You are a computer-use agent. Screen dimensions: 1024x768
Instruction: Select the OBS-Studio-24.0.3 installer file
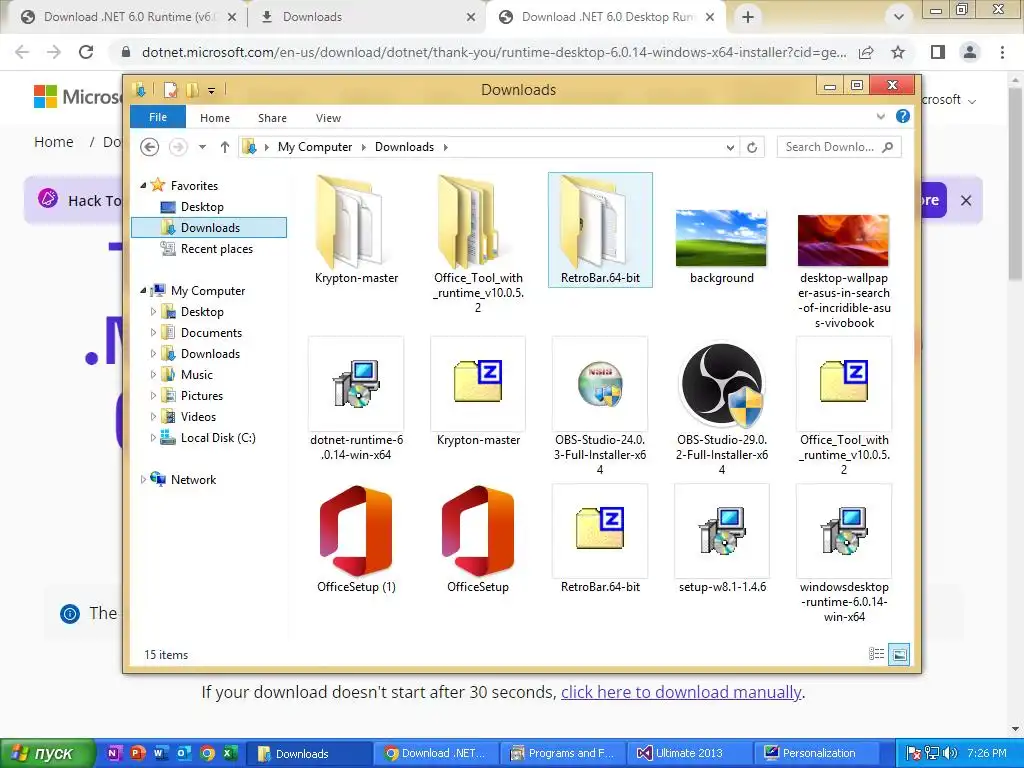pyautogui.click(x=600, y=405)
